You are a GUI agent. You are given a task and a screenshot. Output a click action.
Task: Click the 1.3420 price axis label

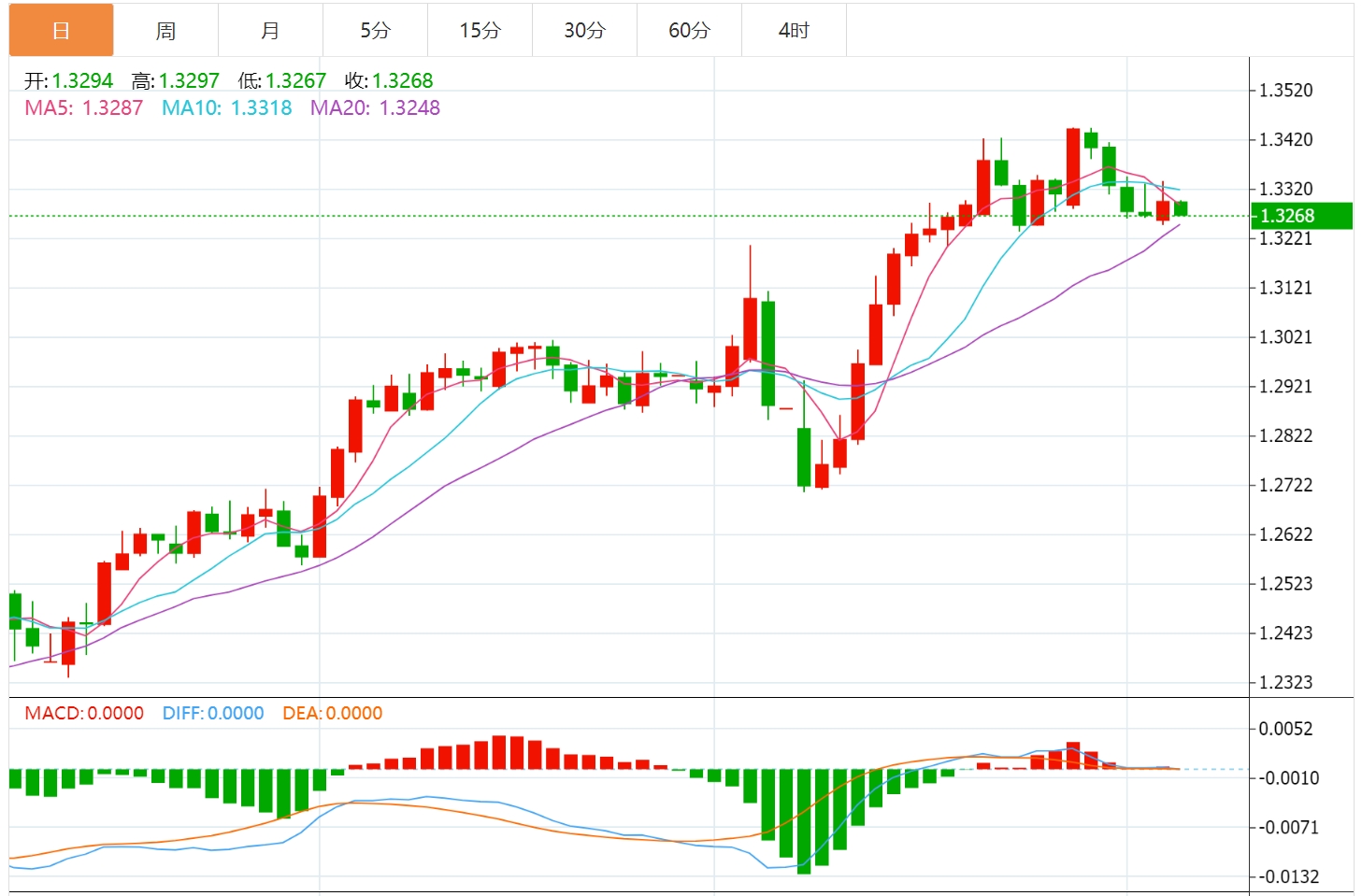[x=1286, y=140]
